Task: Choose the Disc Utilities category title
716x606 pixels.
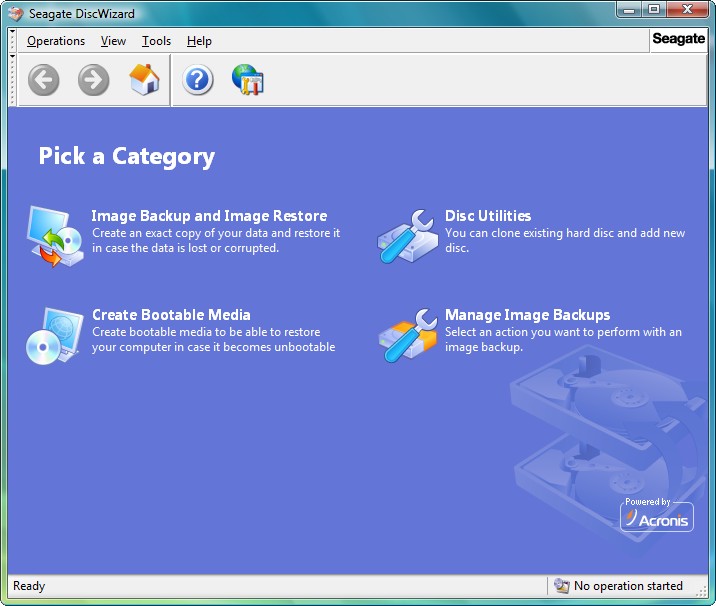Action: click(488, 216)
